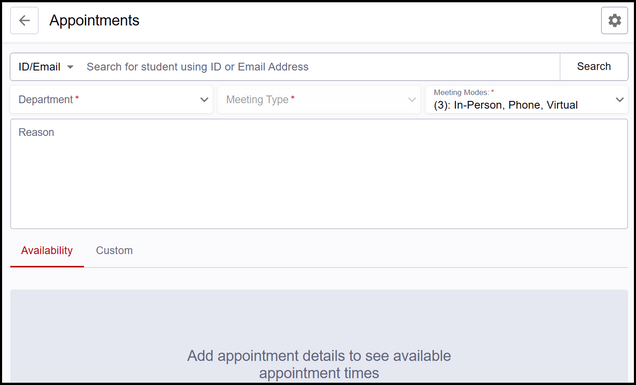Click the Search button
The image size is (636, 385).
tap(594, 67)
